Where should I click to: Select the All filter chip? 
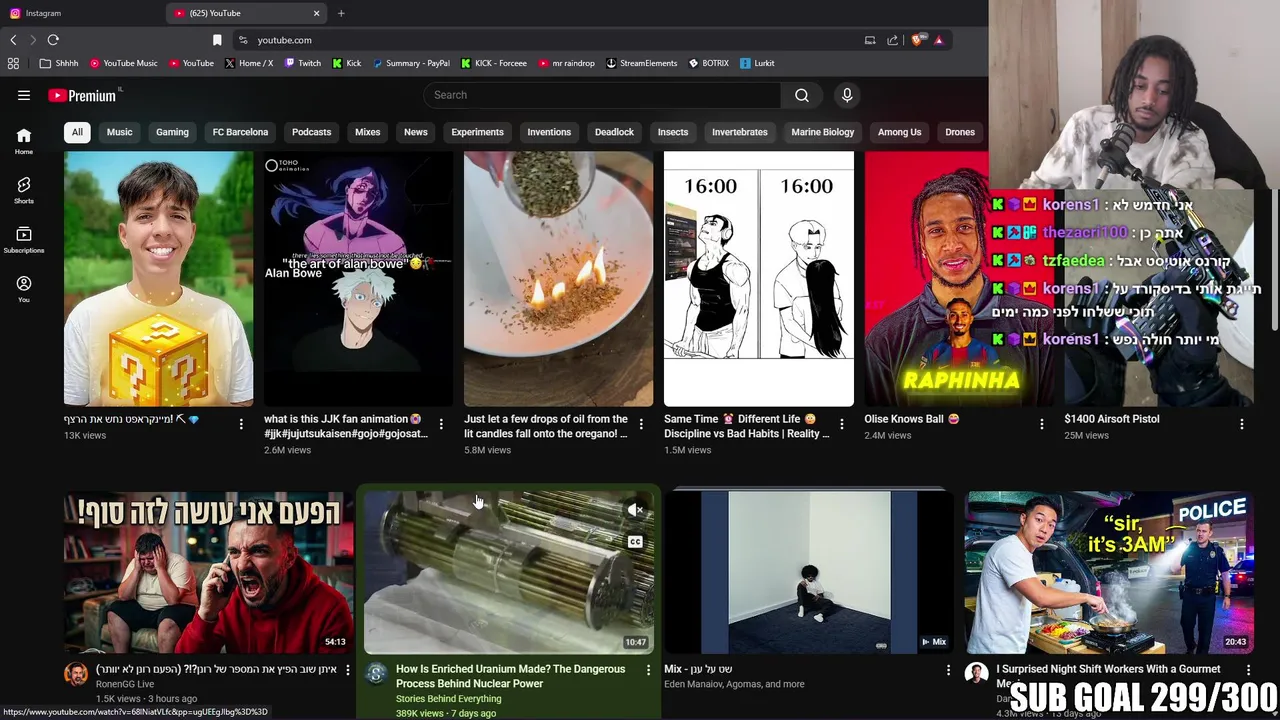[77, 132]
